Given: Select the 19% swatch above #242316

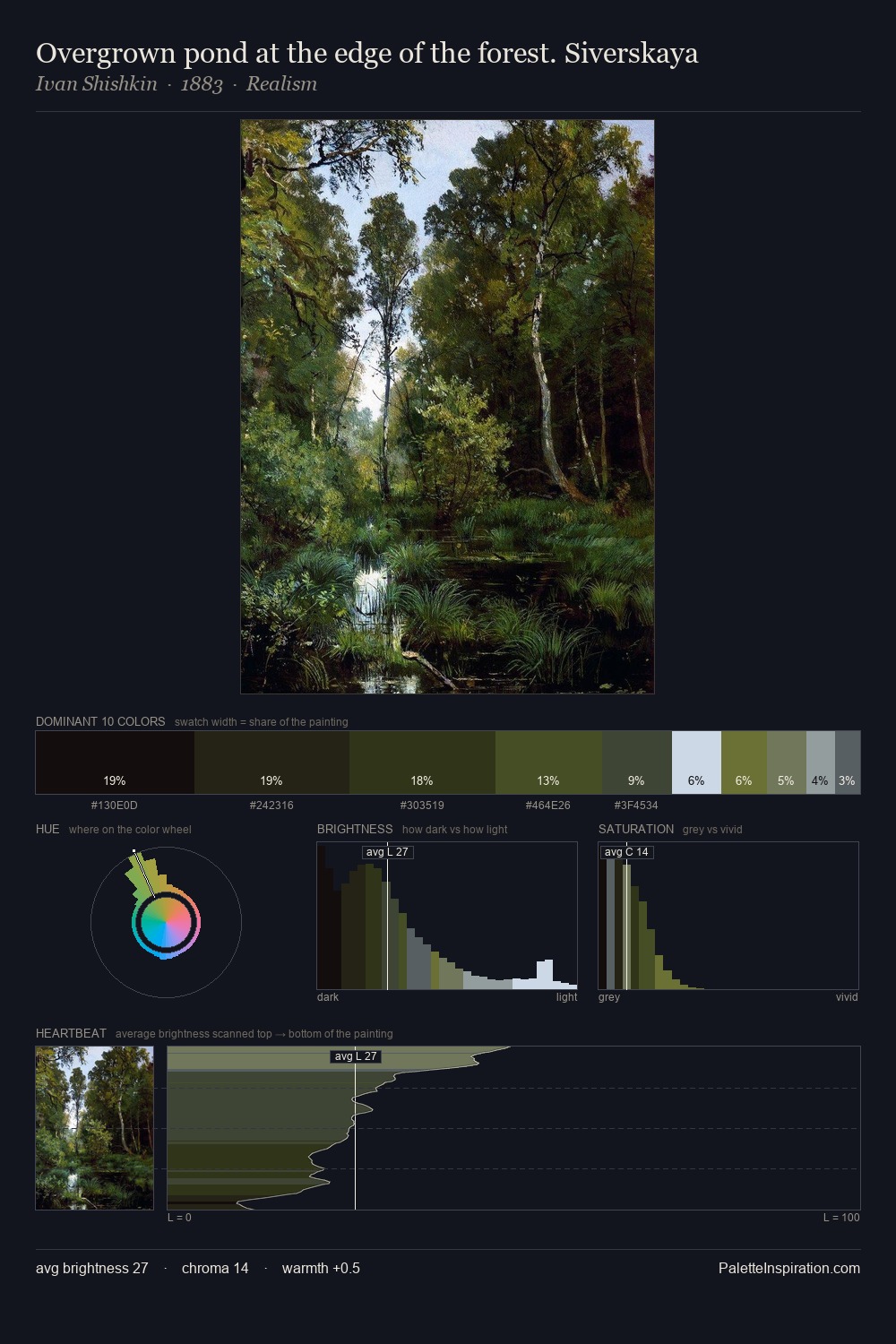Looking at the screenshot, I should click(x=271, y=762).
